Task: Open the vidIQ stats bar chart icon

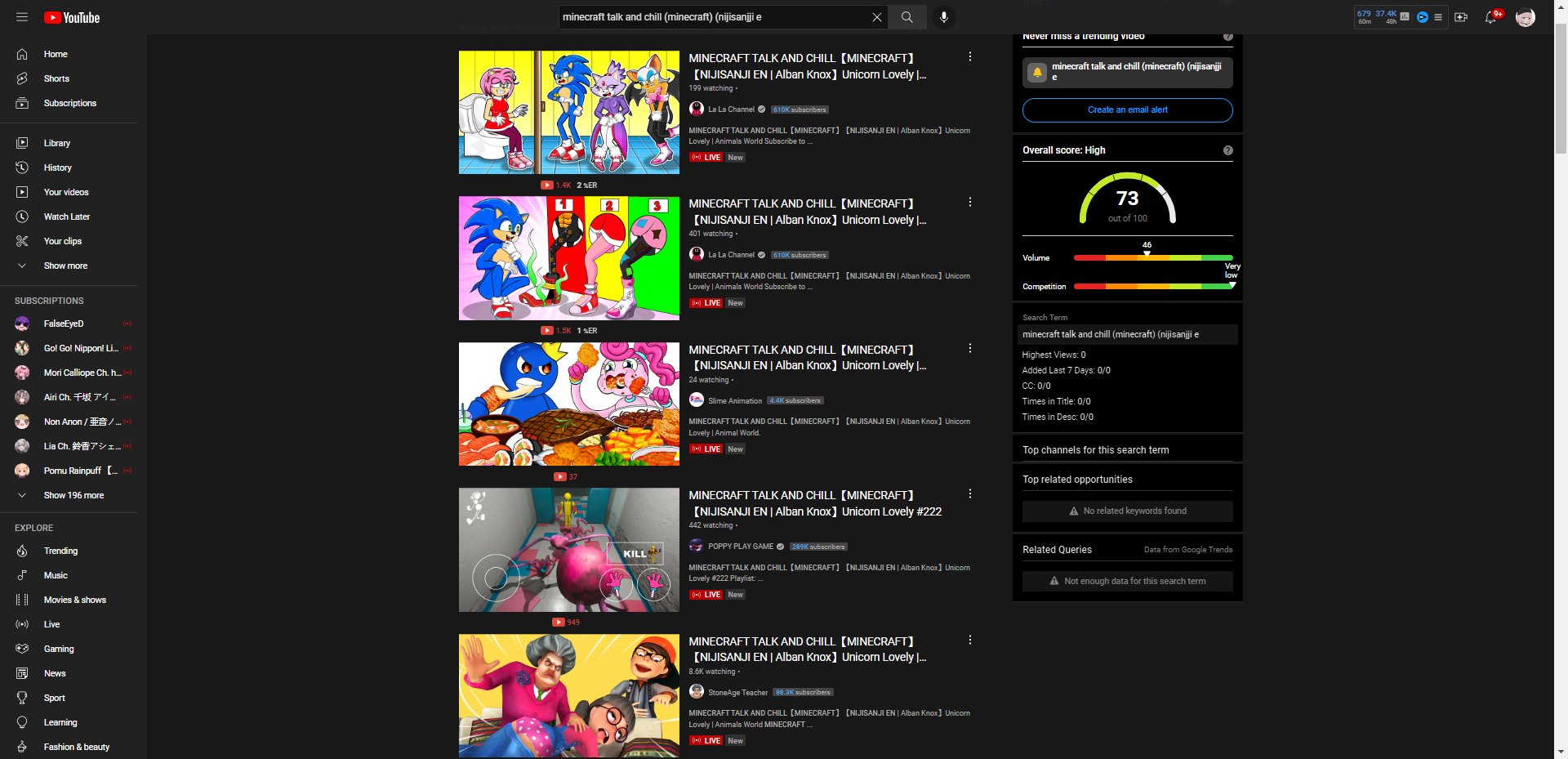Action: (x=1405, y=17)
